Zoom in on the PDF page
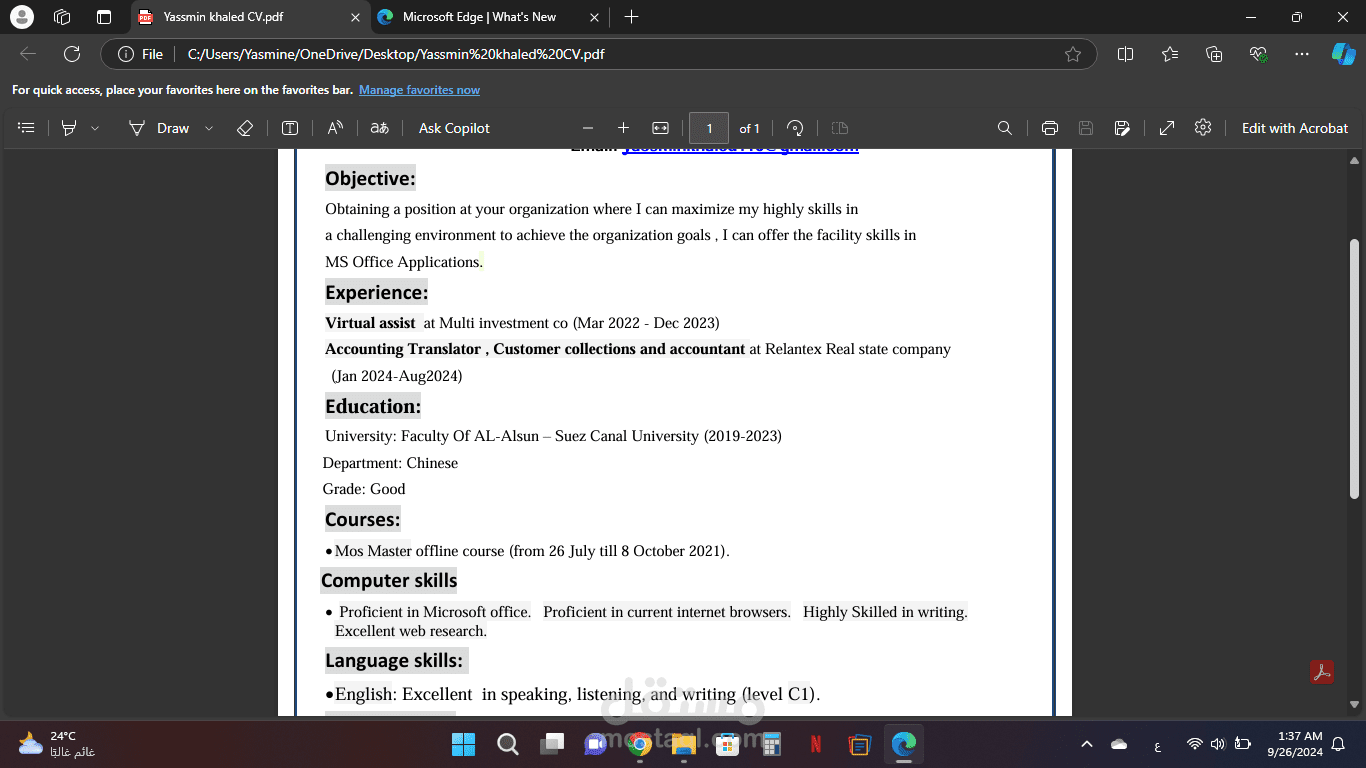The width and height of the screenshot is (1366, 768). 623,128
